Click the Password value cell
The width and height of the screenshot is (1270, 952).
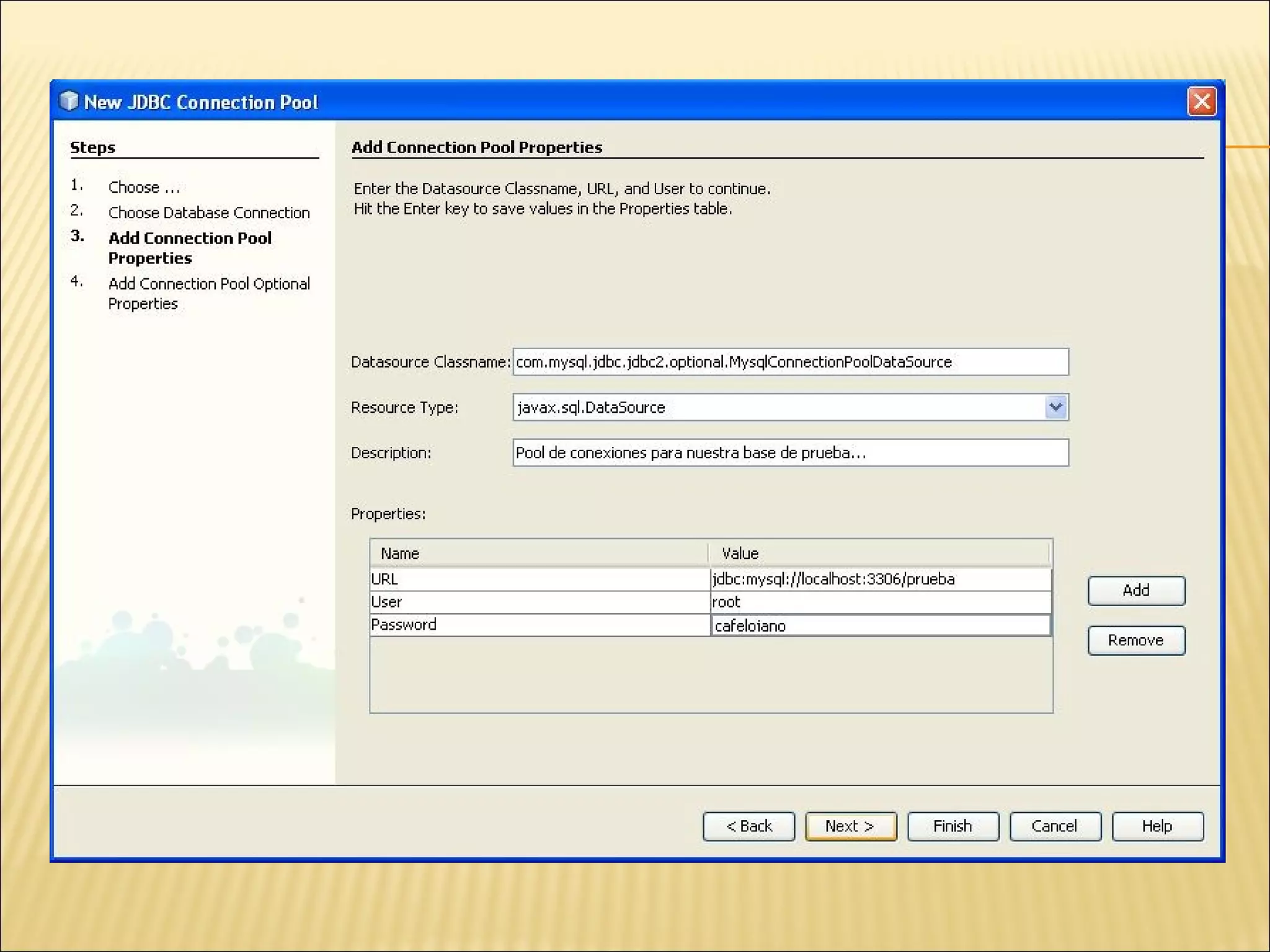[x=881, y=625]
